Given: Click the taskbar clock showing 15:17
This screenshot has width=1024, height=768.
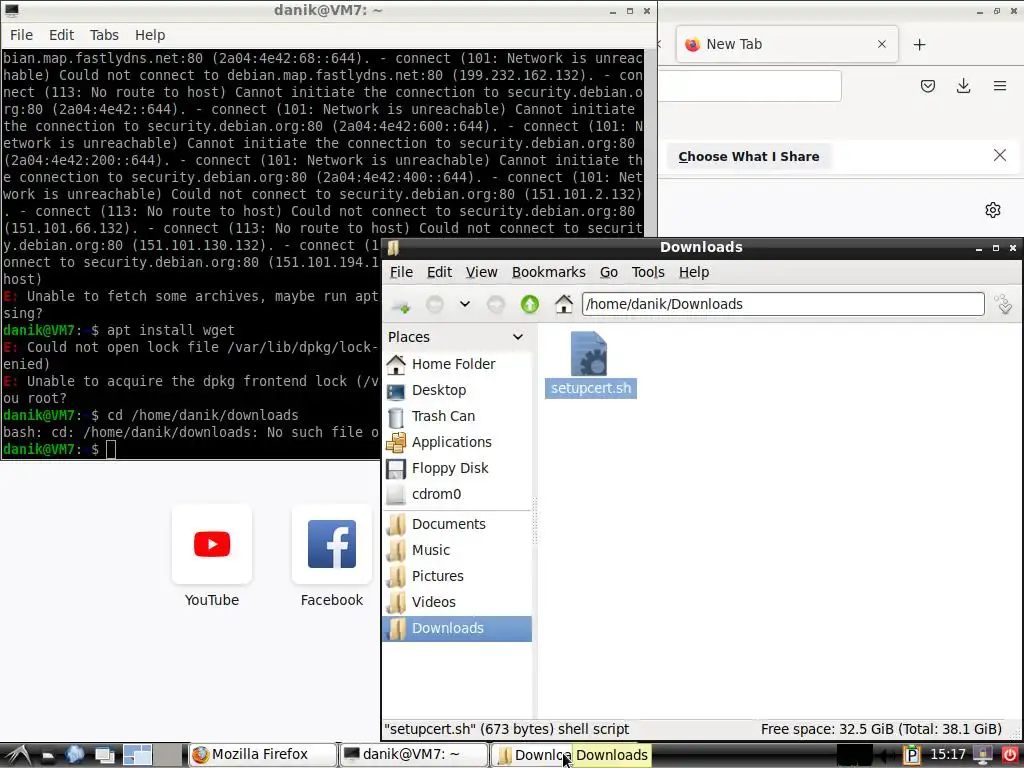Looking at the screenshot, I should 947,755.
